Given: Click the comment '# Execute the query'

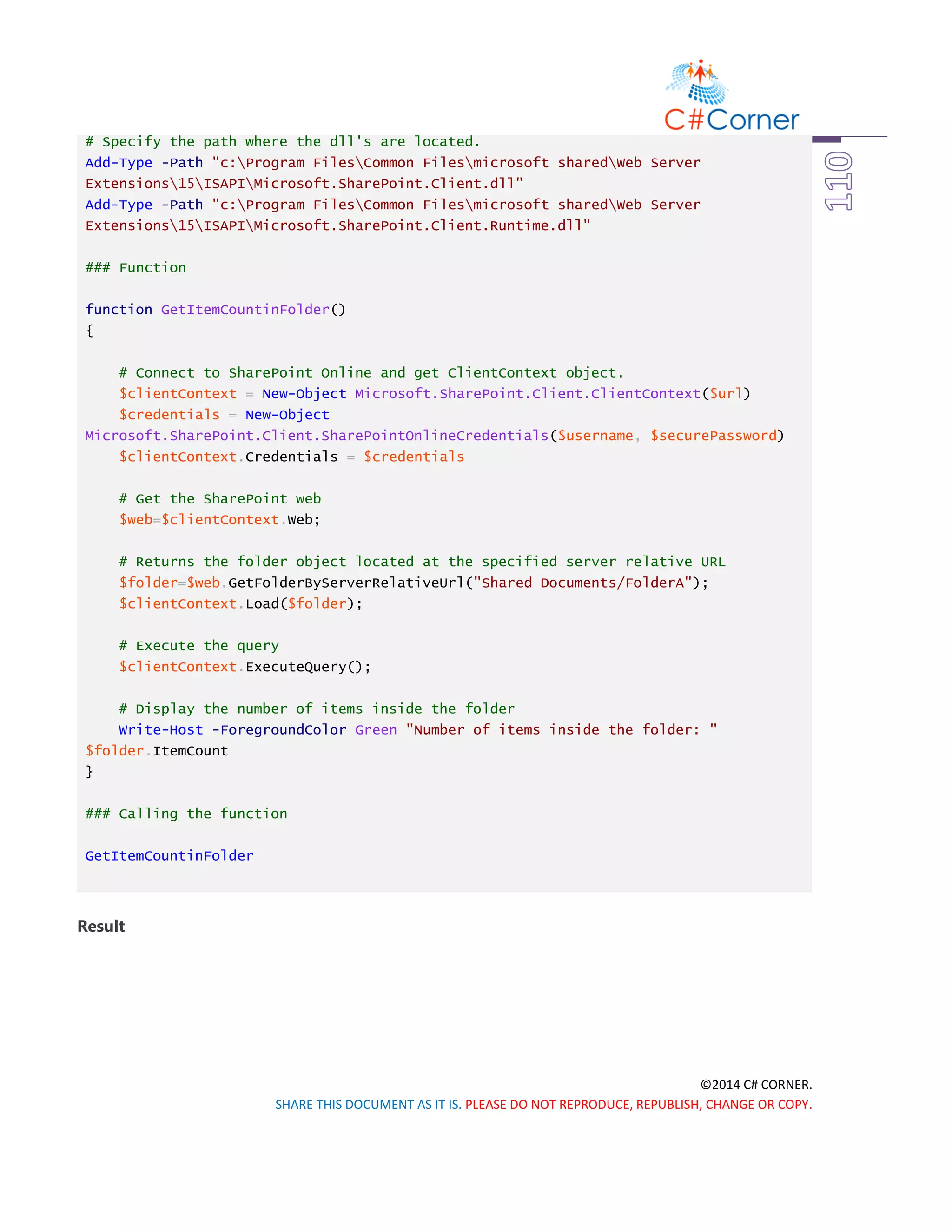Looking at the screenshot, I should tap(198, 646).
